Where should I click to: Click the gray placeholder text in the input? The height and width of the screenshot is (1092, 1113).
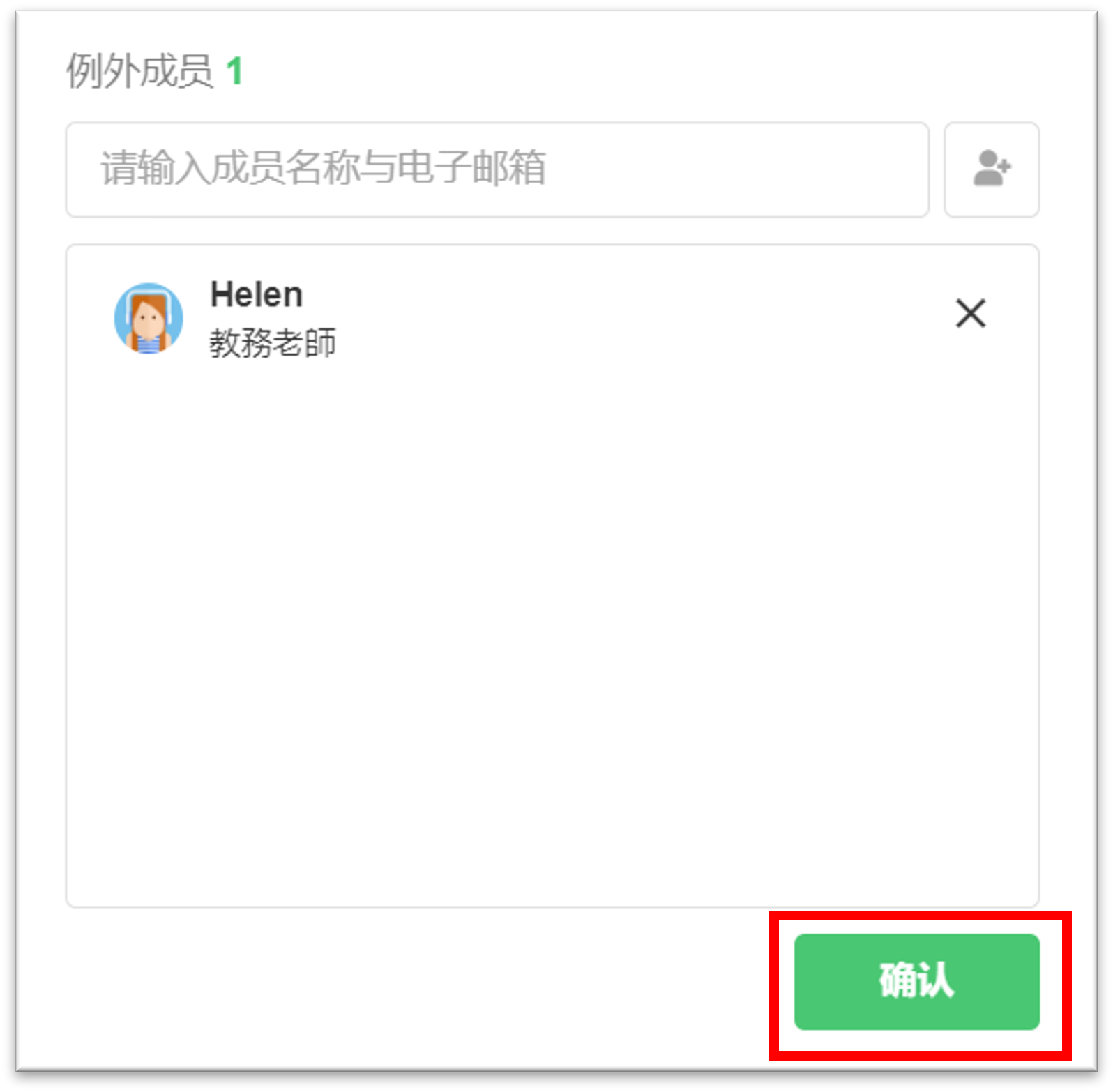pyautogui.click(x=323, y=168)
